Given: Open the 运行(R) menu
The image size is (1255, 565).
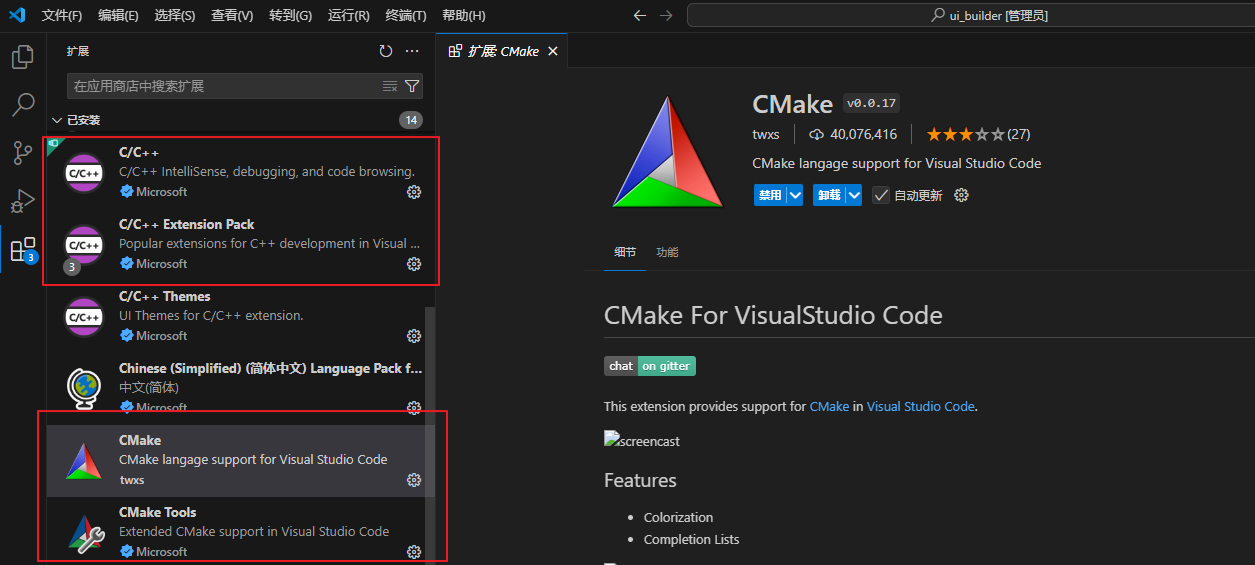Looking at the screenshot, I should [x=349, y=15].
